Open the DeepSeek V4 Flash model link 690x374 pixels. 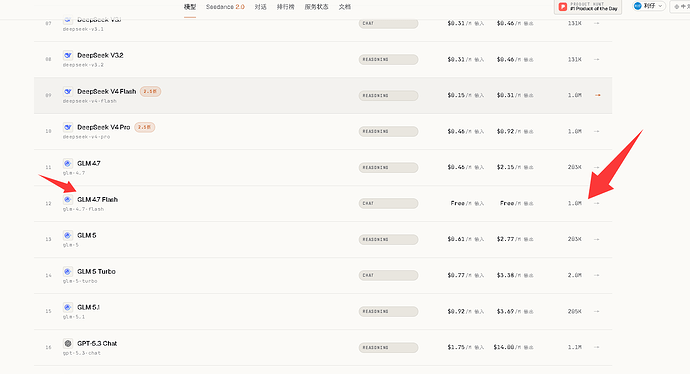click(x=106, y=92)
